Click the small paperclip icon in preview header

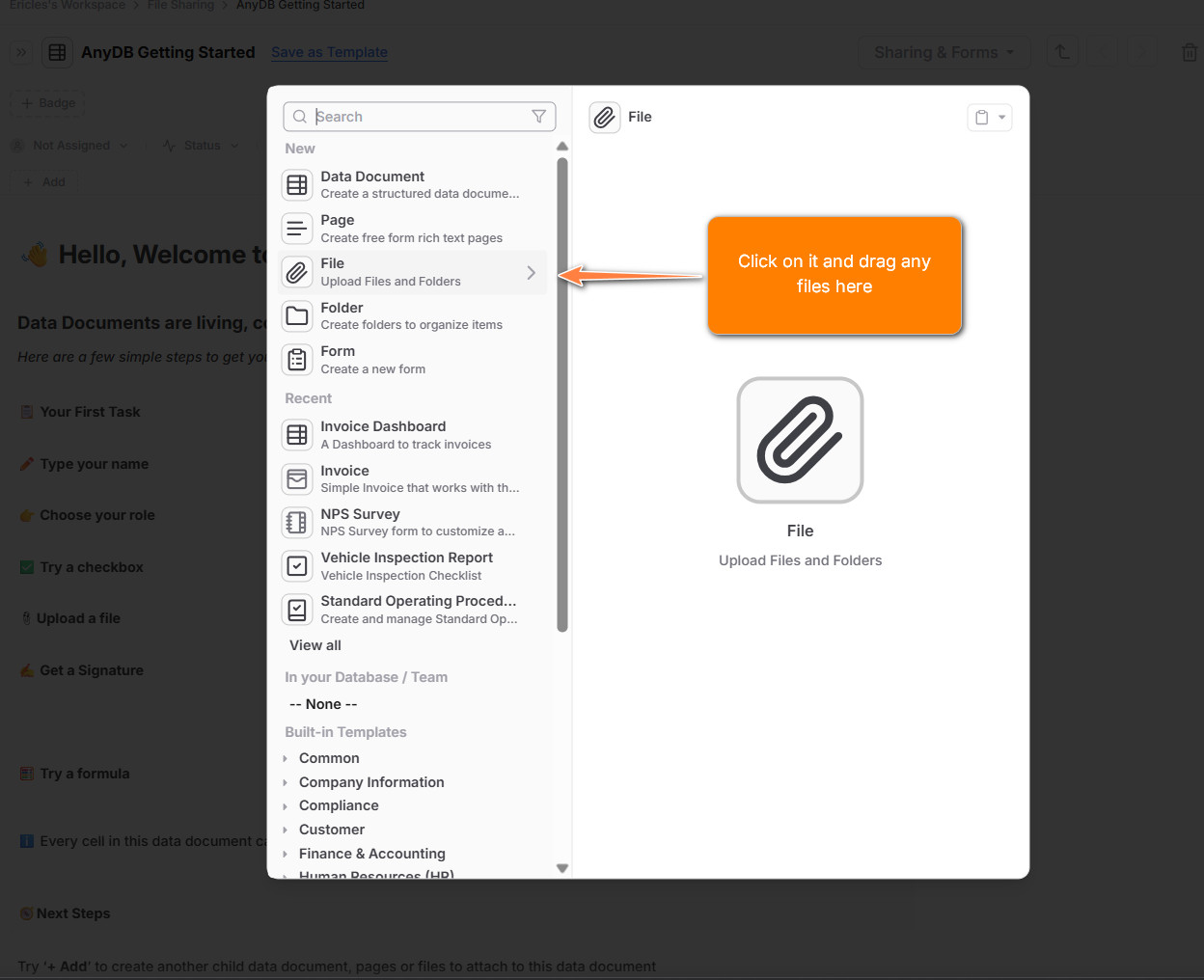click(605, 117)
